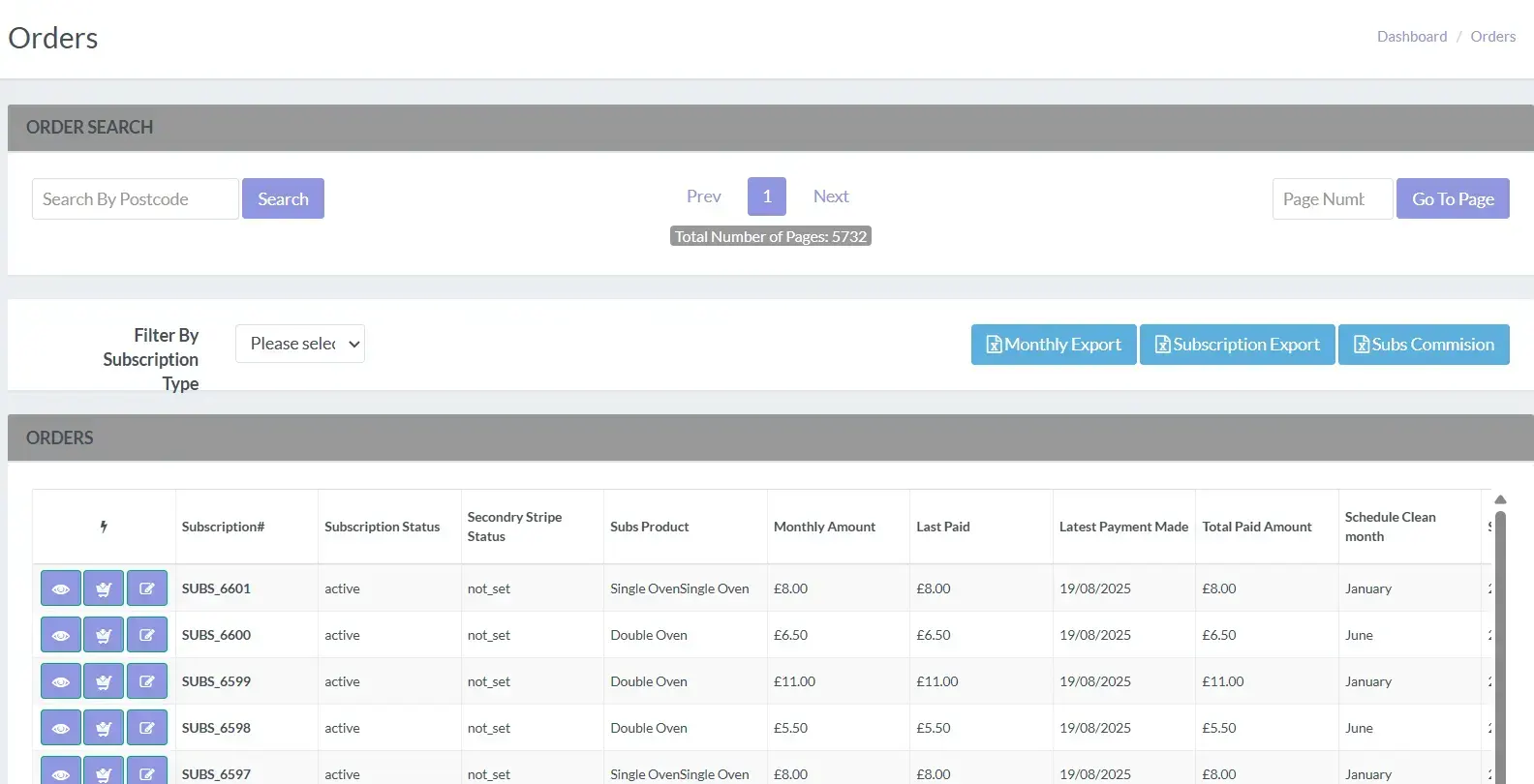Edit subscription SUBS_6600 with the pencil icon

click(147, 635)
